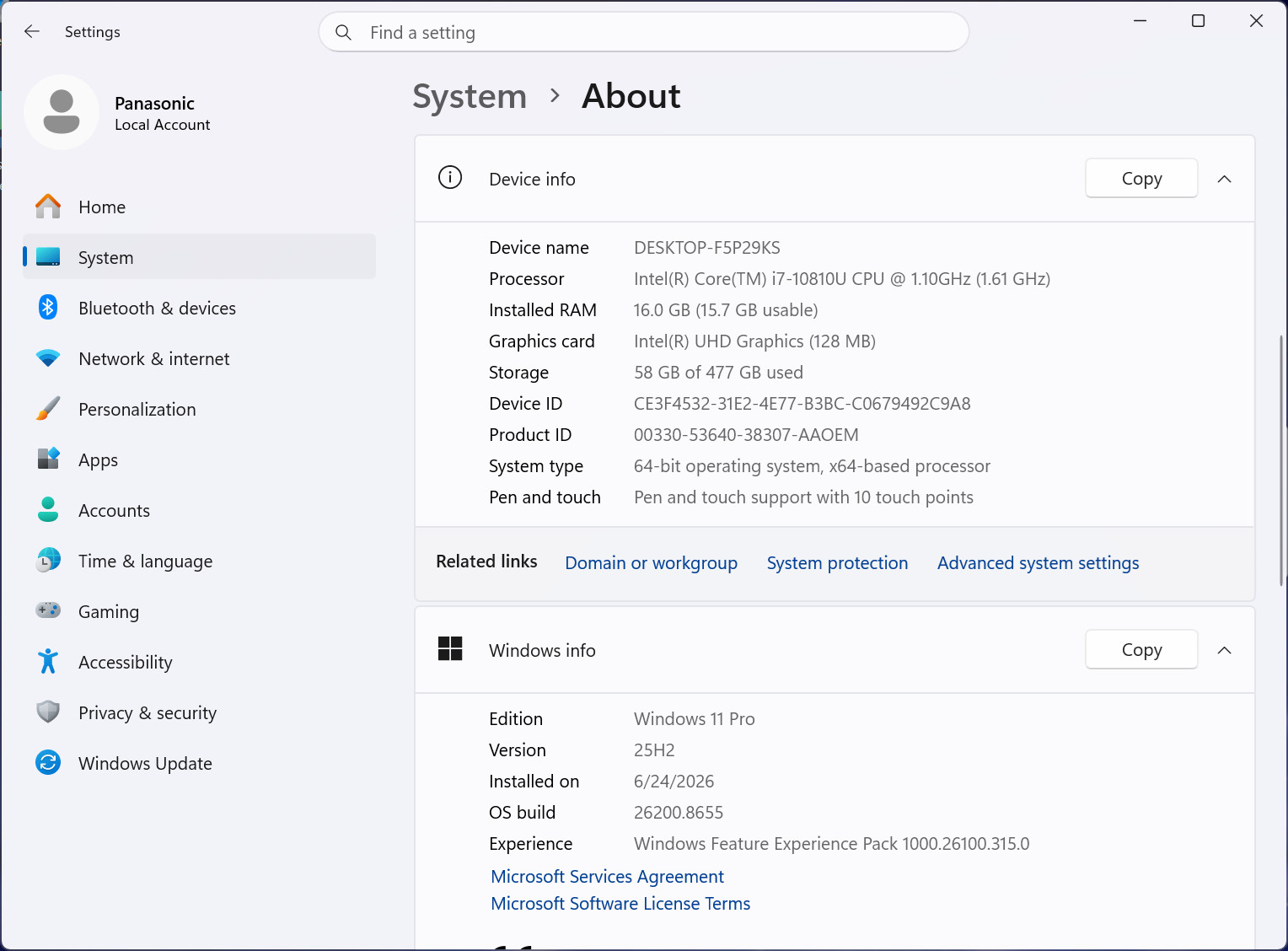The width and height of the screenshot is (1288, 951).
Task: Click the Accounts person icon
Action: coord(48,510)
